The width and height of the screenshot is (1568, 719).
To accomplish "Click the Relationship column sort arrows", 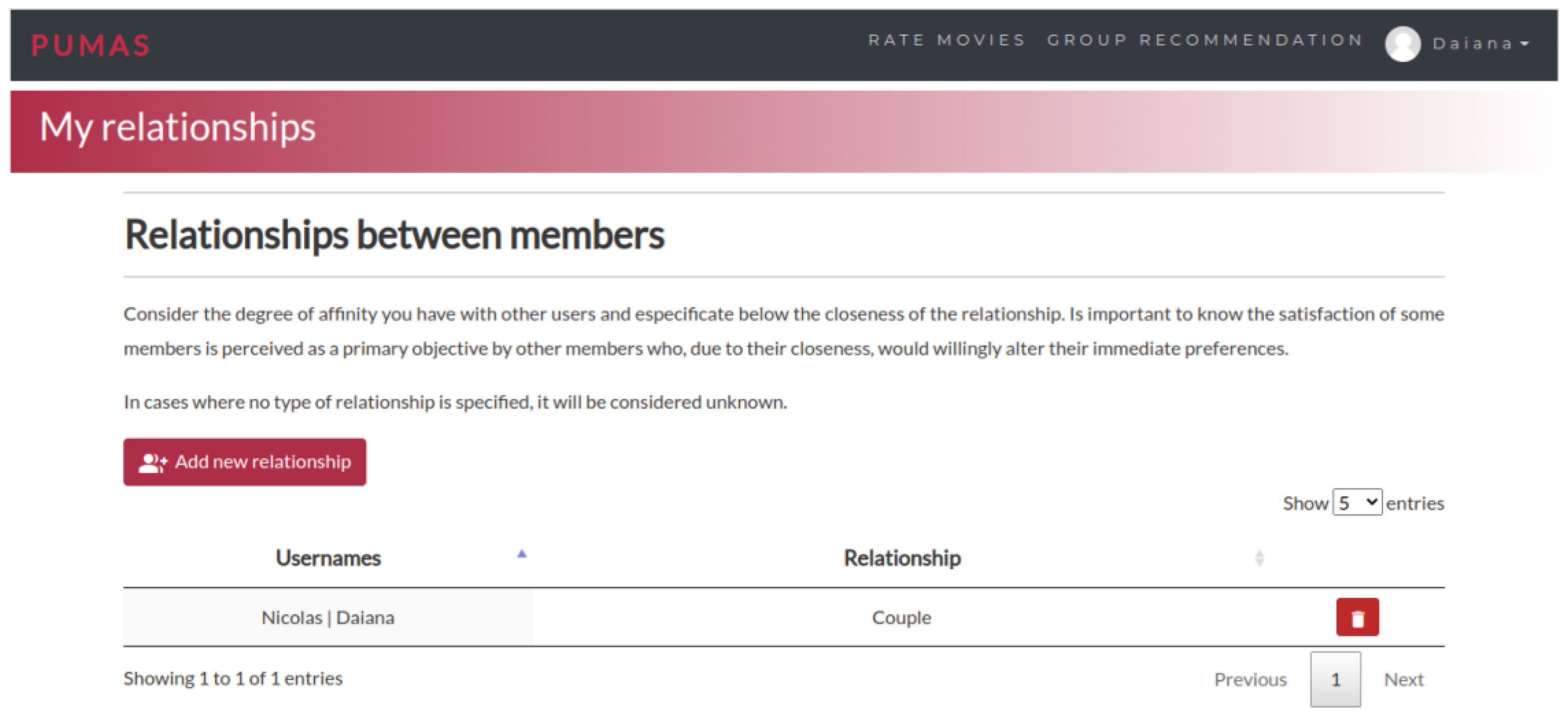I will 1259,558.
